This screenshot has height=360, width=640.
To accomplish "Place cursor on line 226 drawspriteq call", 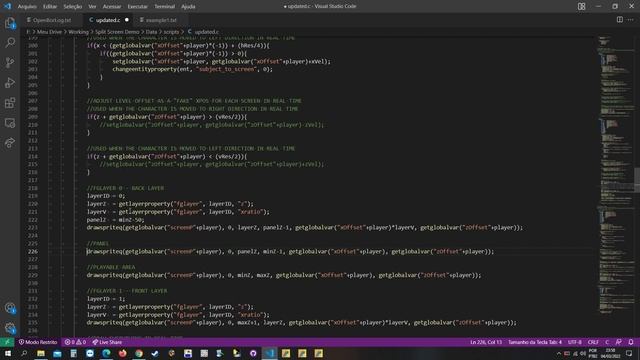I will pyautogui.click(x=290, y=252).
